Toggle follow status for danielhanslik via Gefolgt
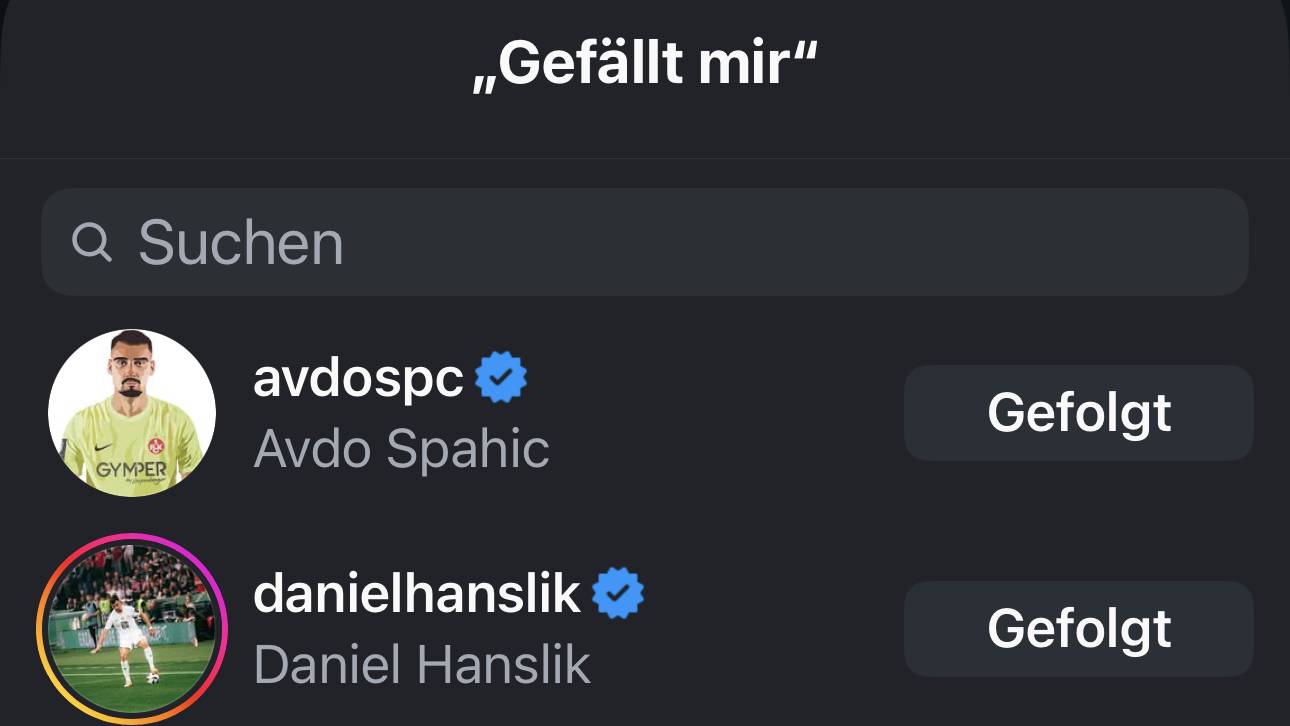 [1078, 628]
